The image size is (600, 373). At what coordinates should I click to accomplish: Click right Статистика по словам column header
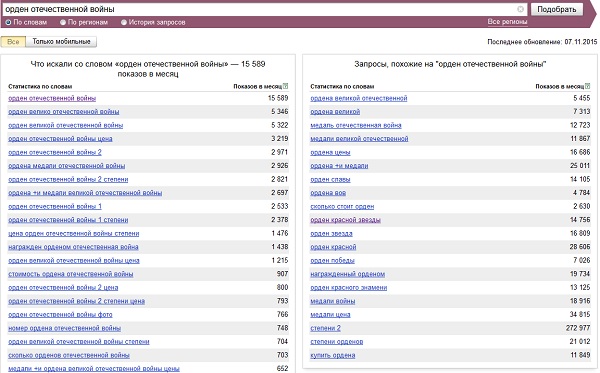coord(342,86)
